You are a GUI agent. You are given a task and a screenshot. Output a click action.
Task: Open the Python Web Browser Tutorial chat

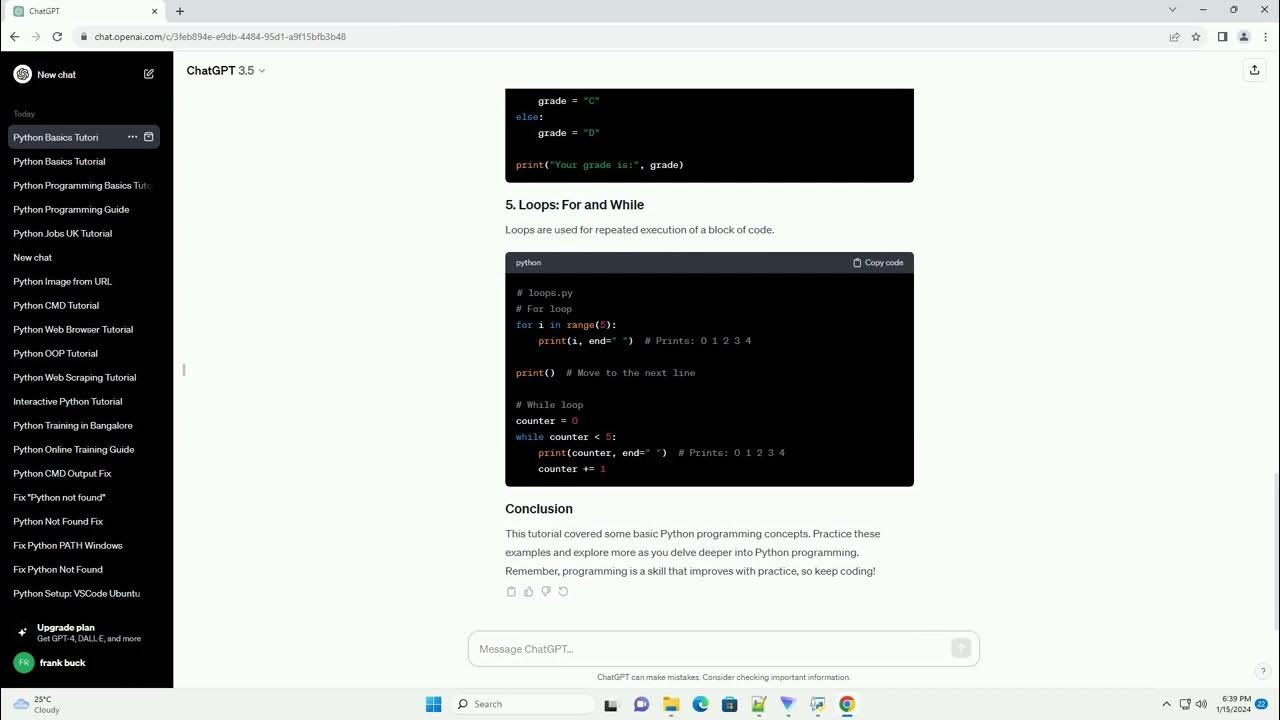click(86, 329)
